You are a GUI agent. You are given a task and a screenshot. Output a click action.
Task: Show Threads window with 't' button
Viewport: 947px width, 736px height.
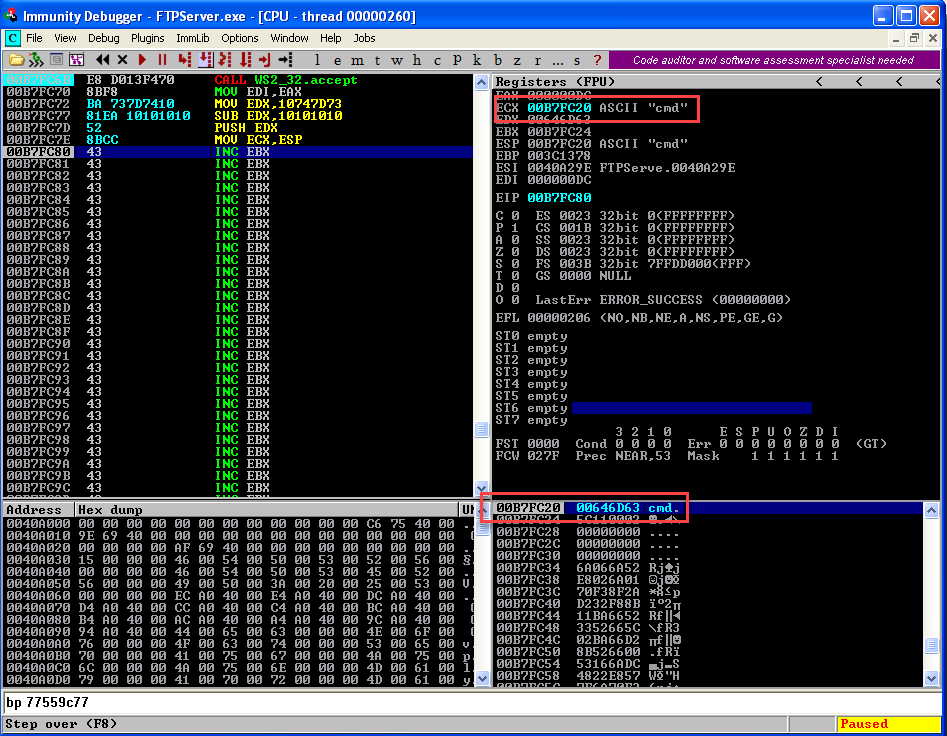tap(377, 60)
